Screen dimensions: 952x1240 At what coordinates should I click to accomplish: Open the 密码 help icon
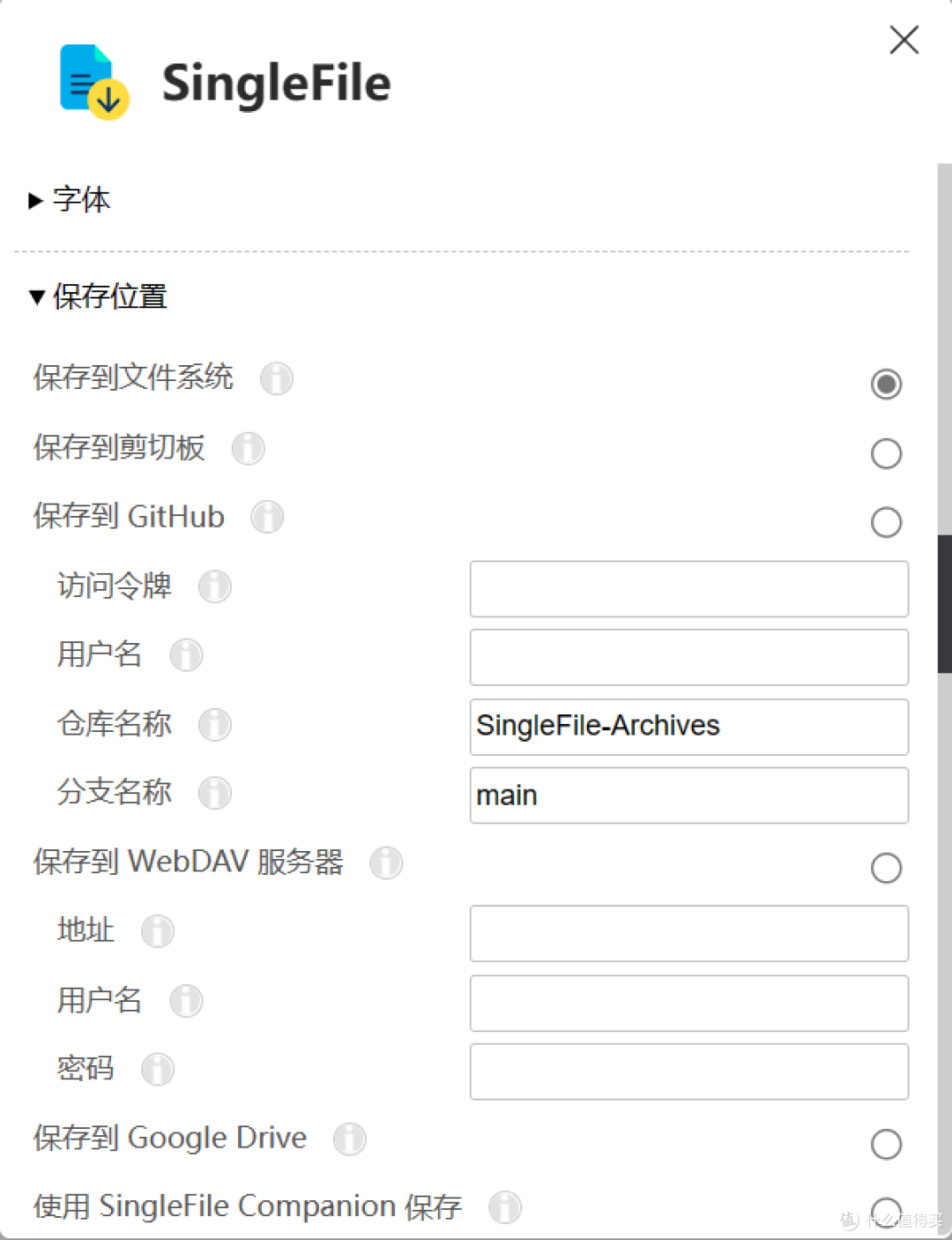click(x=158, y=1070)
